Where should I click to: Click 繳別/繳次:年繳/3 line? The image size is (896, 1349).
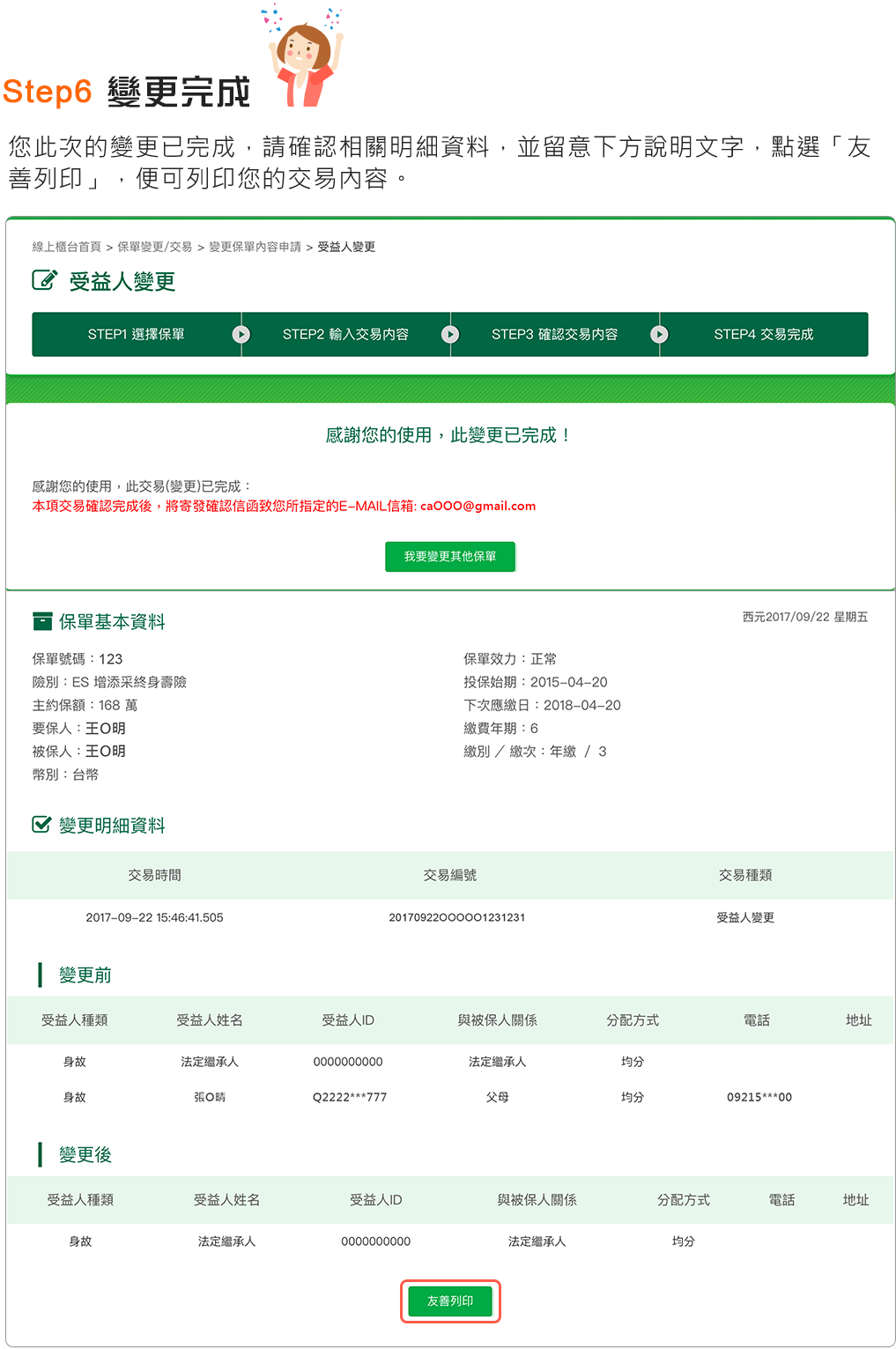[536, 752]
